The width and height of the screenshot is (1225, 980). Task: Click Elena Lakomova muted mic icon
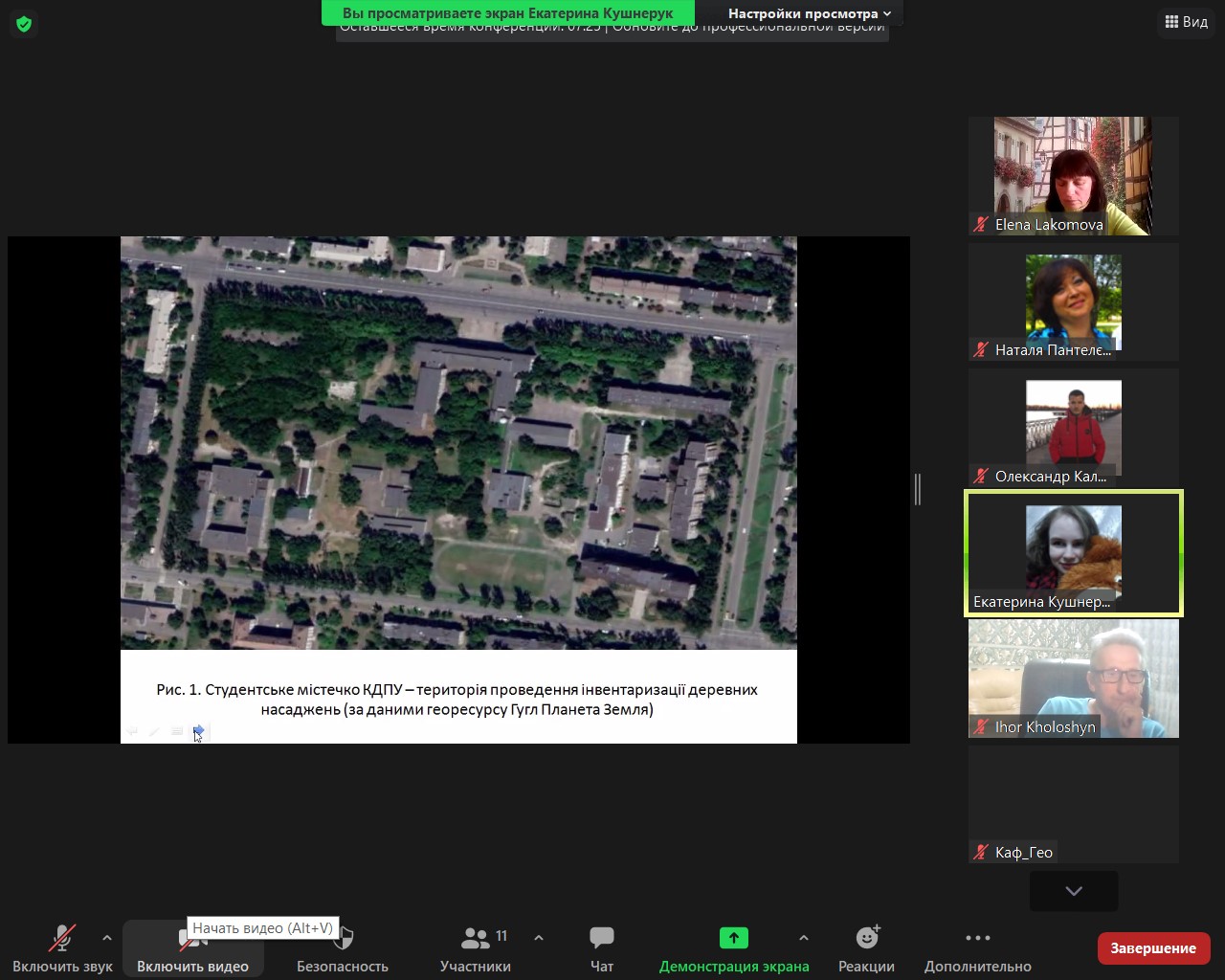tap(981, 225)
